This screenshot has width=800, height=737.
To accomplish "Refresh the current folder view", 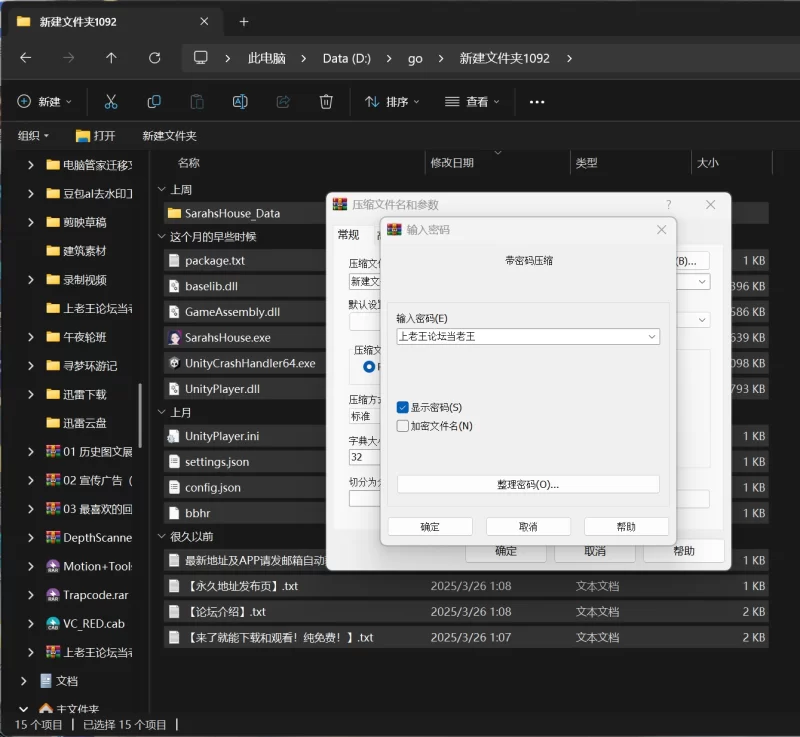I will (x=155, y=58).
